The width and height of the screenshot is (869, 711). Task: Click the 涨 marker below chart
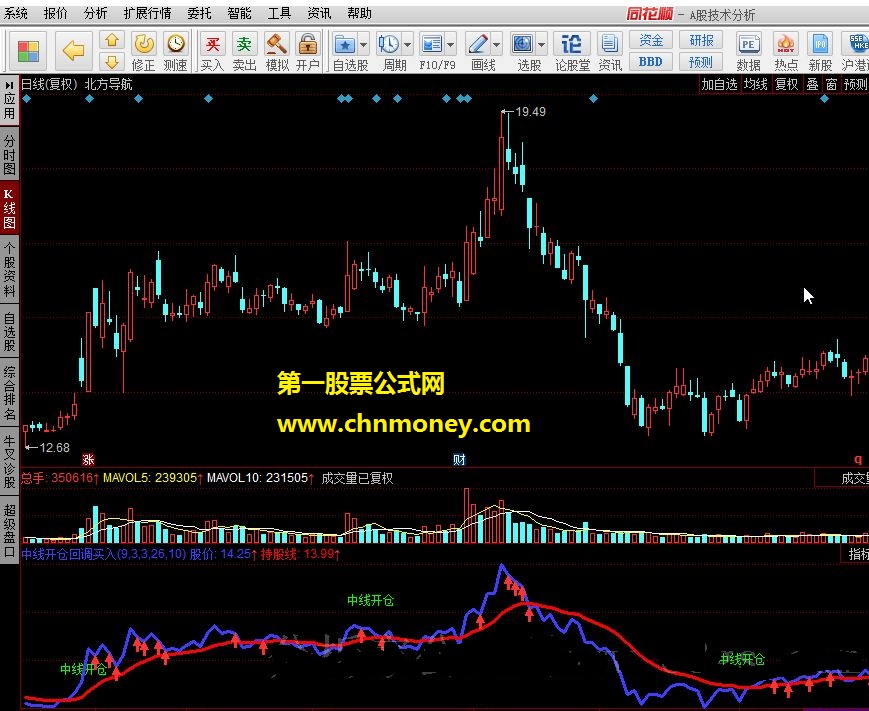click(88, 459)
